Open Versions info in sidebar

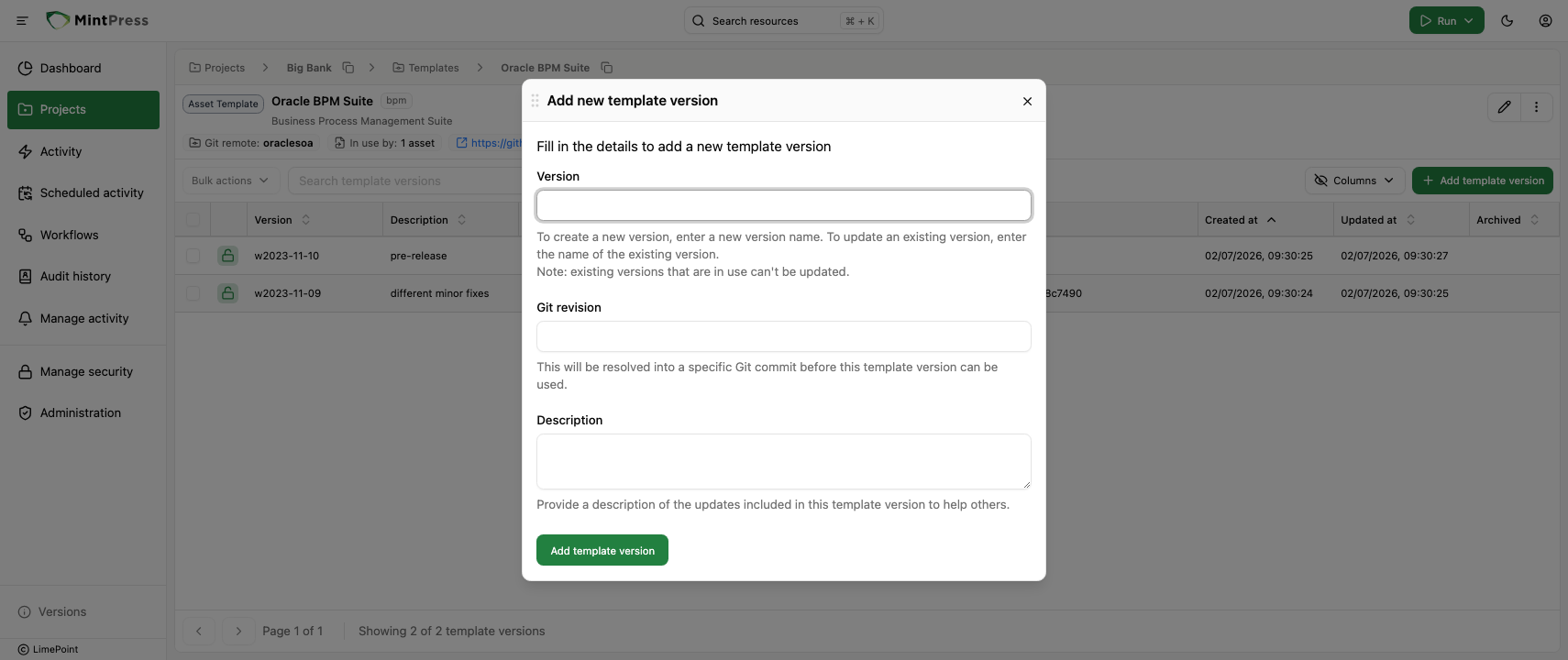[52, 611]
